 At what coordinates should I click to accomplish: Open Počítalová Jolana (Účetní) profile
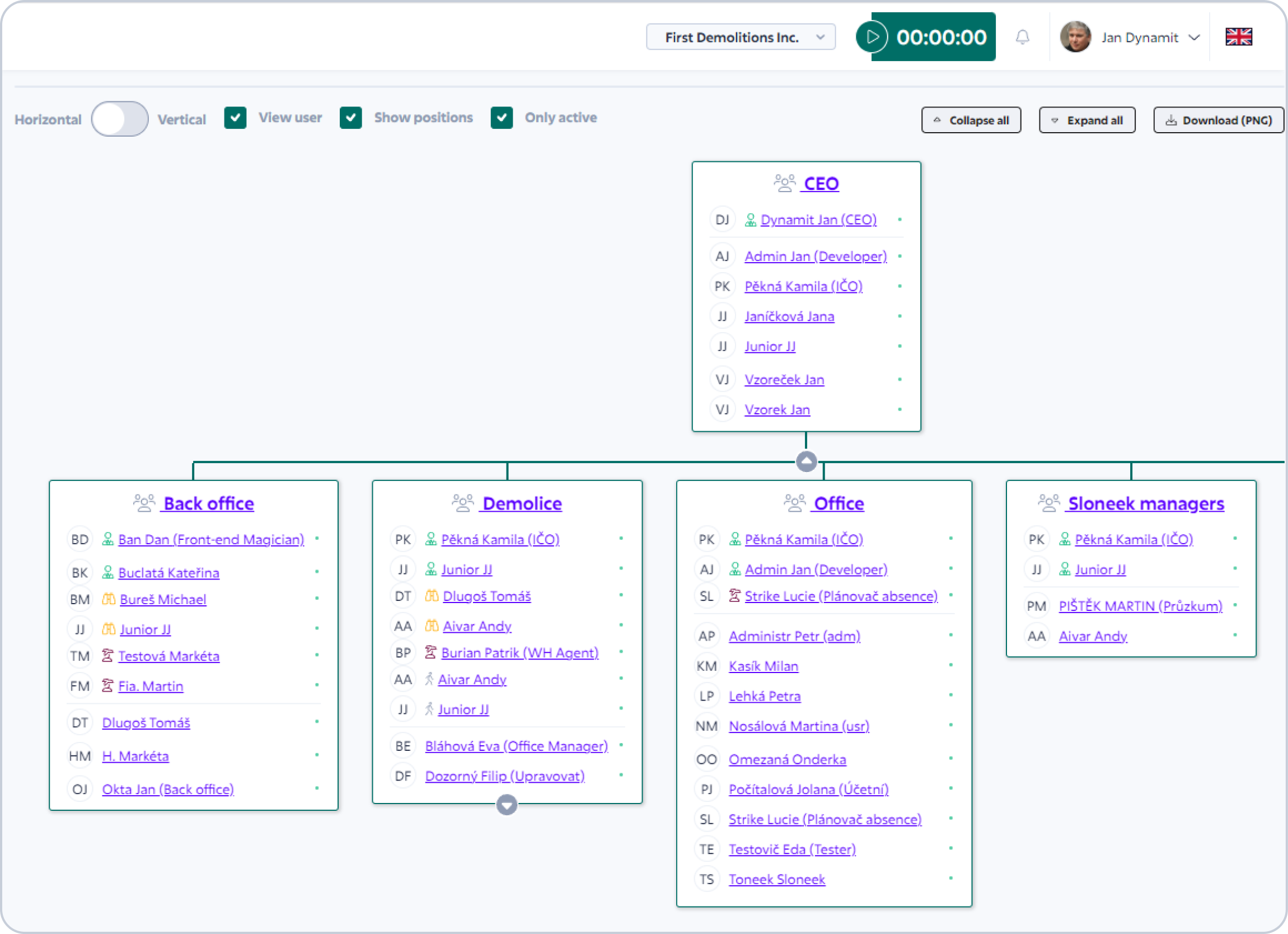(809, 789)
